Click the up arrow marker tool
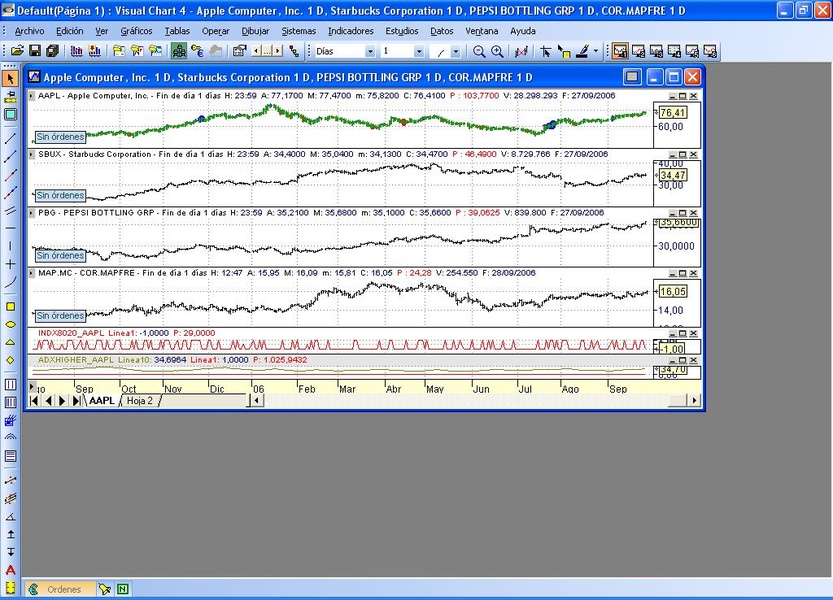Viewport: 833px width, 600px height. click(10, 535)
